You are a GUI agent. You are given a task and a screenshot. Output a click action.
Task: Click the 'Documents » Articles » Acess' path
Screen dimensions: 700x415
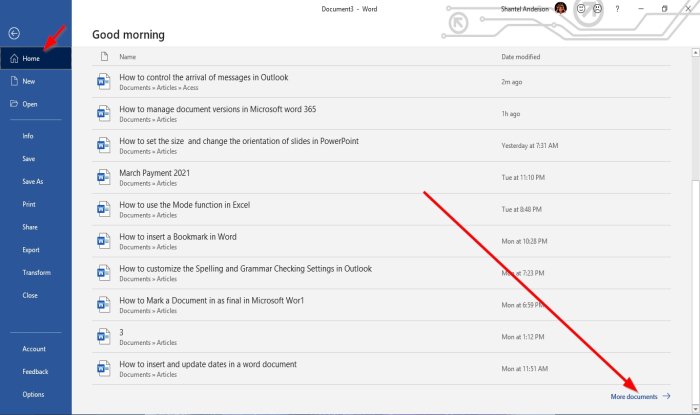tap(158, 88)
